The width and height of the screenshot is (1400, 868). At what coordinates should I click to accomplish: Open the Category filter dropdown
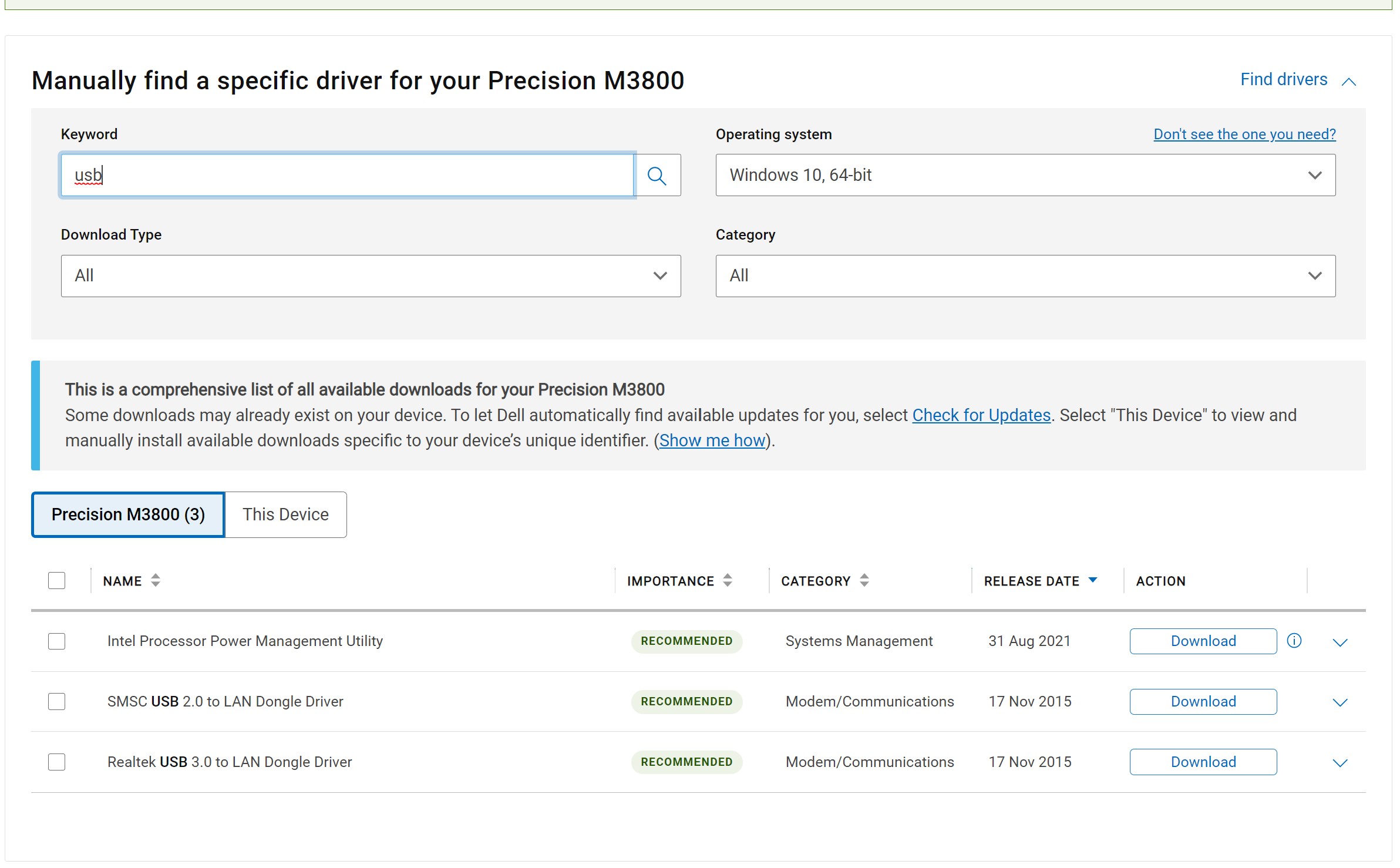pos(1025,276)
